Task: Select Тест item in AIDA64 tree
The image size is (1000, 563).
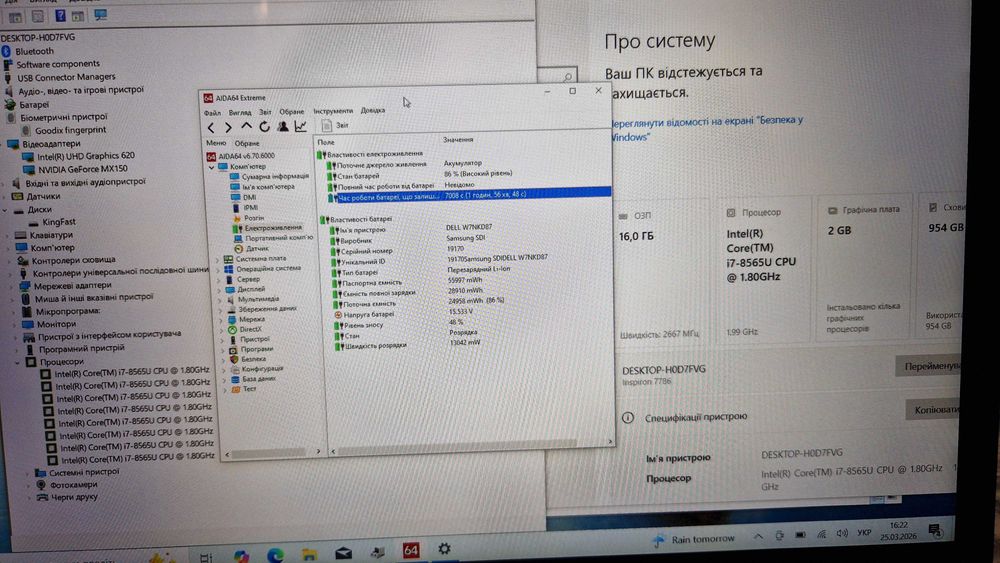Action: pyautogui.click(x=244, y=388)
